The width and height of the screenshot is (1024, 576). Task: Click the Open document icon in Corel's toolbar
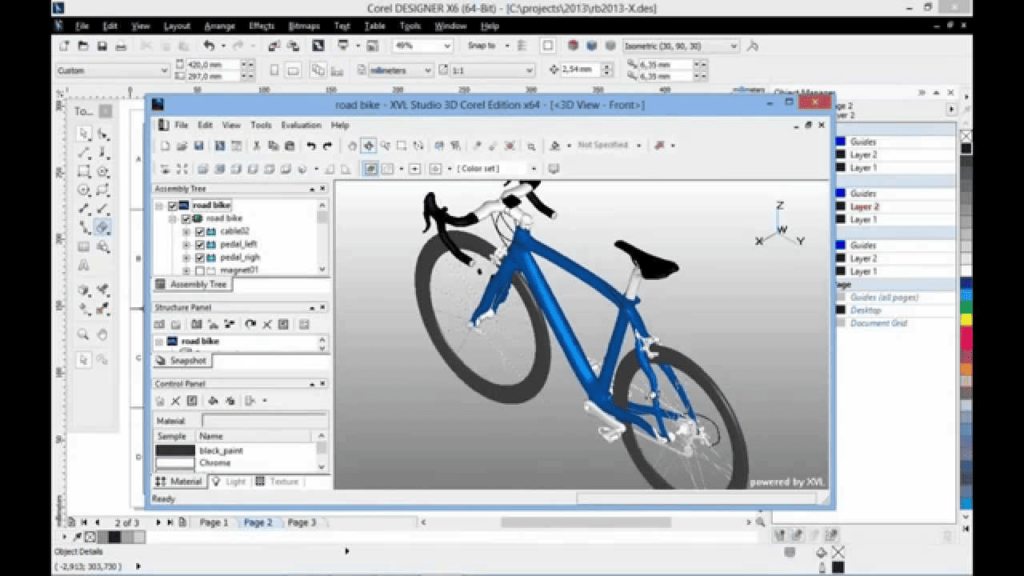pos(80,45)
